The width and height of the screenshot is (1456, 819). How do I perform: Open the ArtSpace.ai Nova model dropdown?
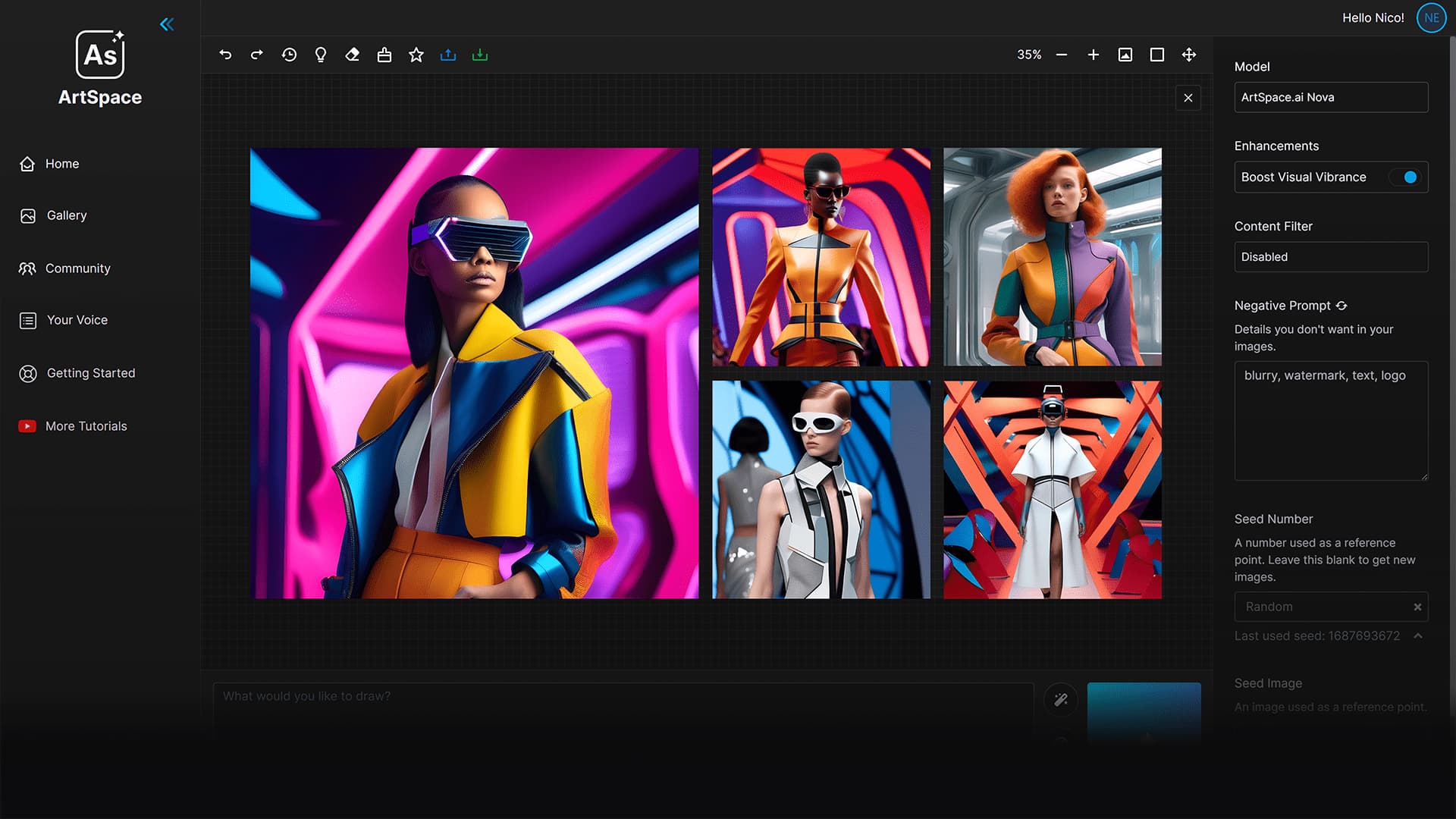[x=1331, y=97]
